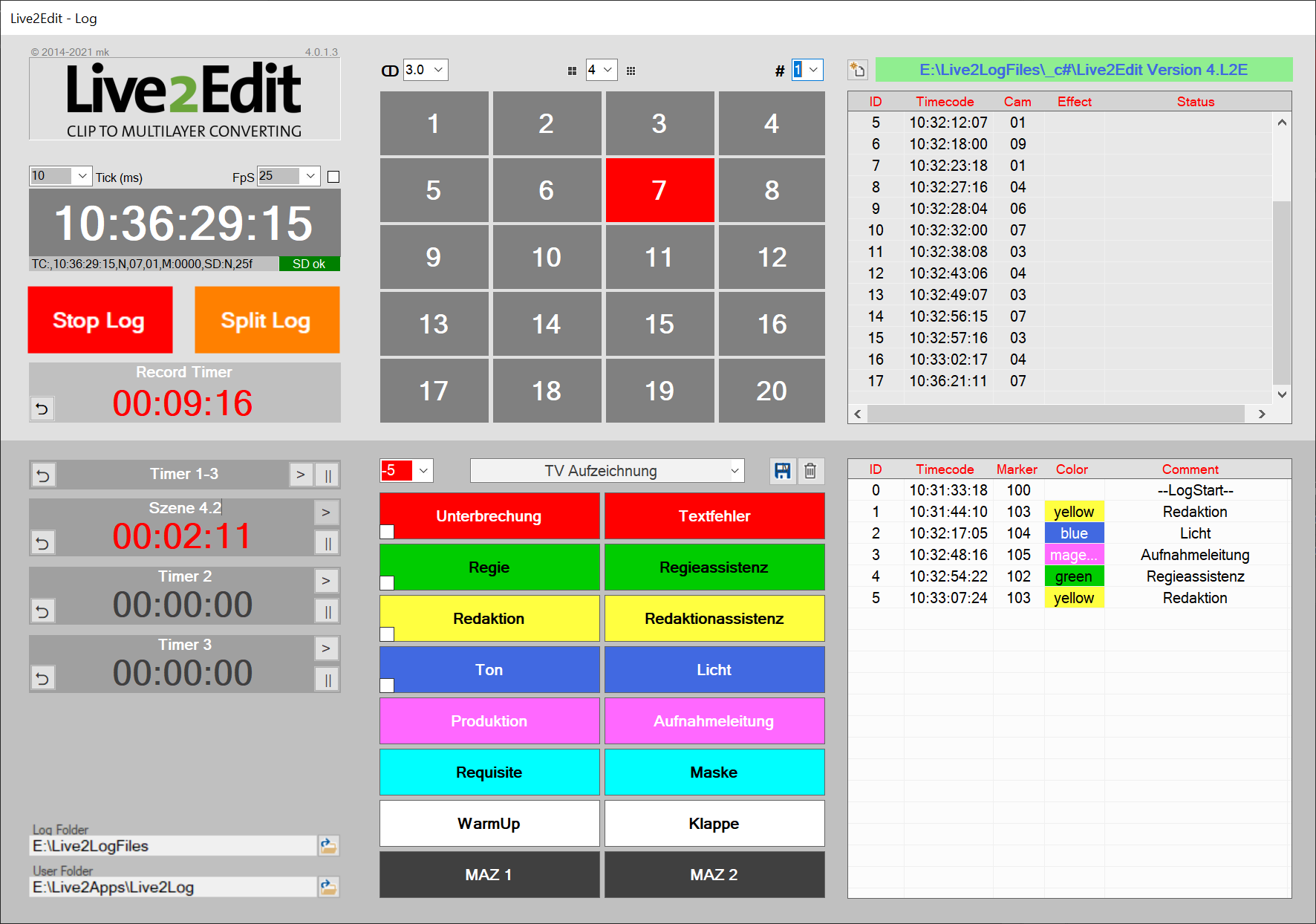
Task: Toggle the checkbox on the Unterbrechung button
Action: [x=387, y=531]
